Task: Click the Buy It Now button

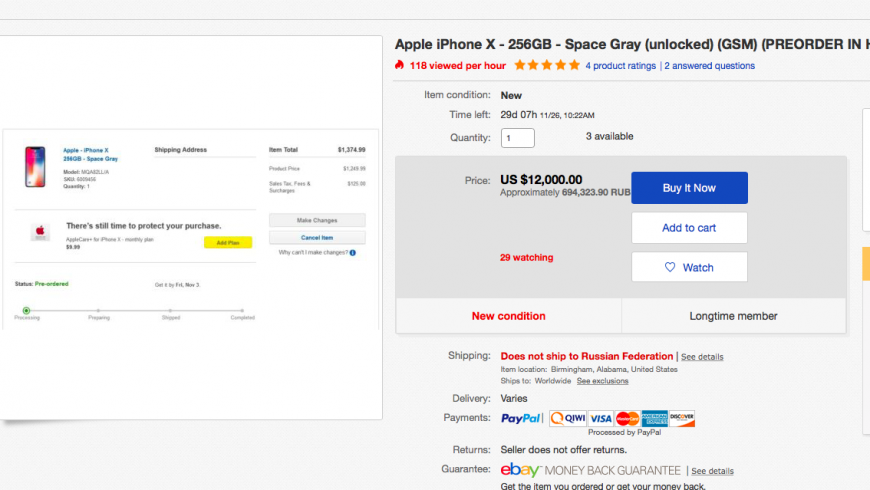Action: point(689,188)
